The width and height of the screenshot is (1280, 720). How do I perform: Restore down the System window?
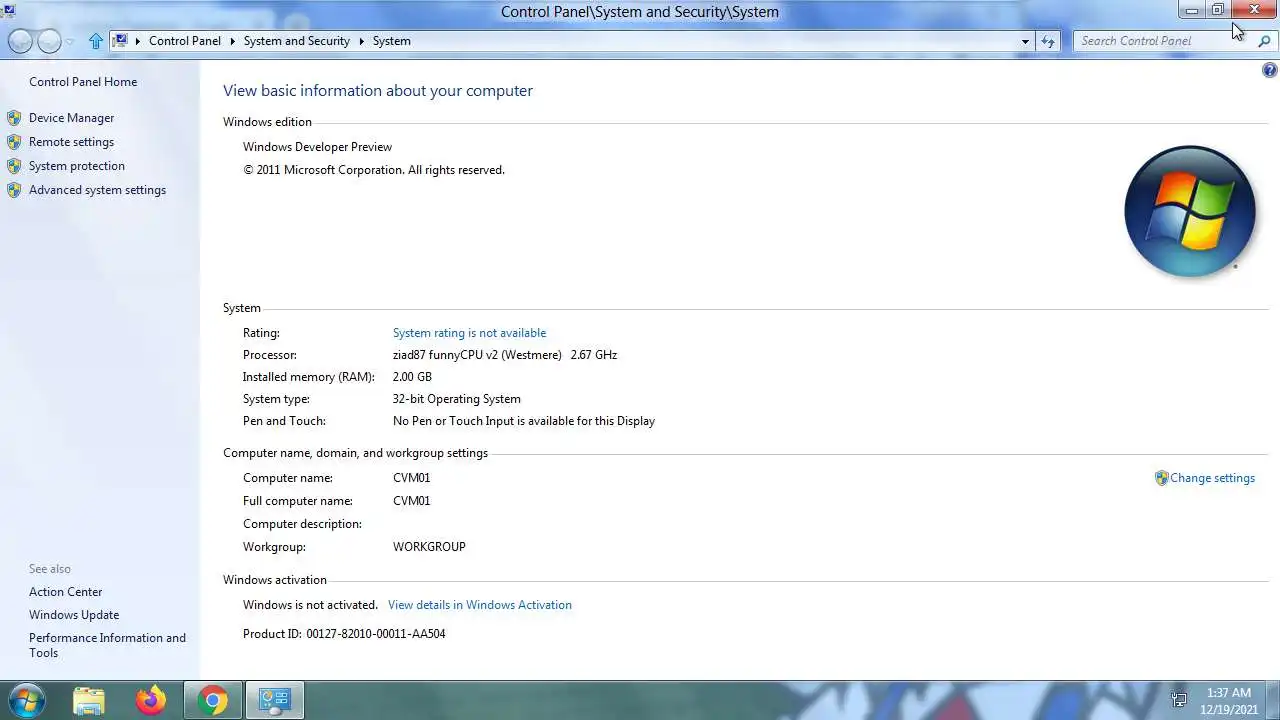[1217, 10]
